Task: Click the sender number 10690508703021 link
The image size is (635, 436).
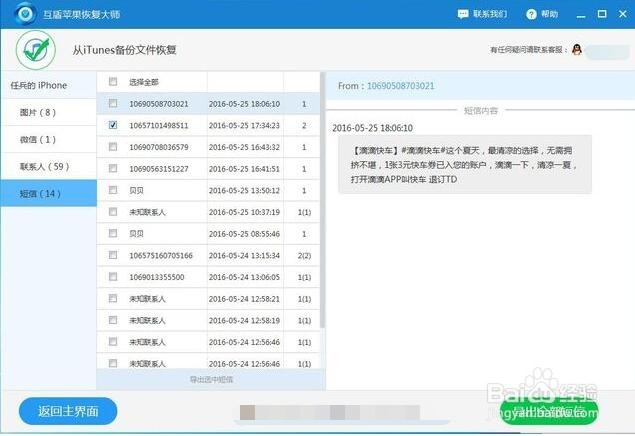Action: click(401, 86)
